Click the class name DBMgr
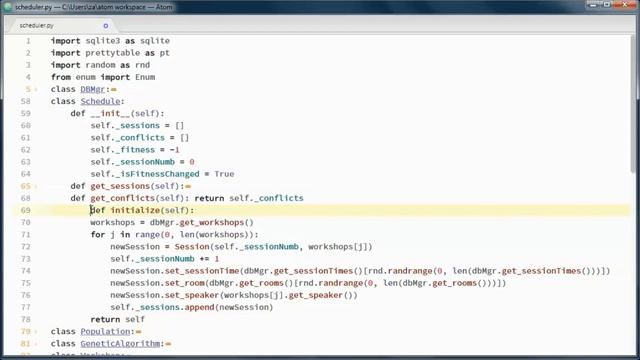The image size is (640, 360). coord(93,89)
